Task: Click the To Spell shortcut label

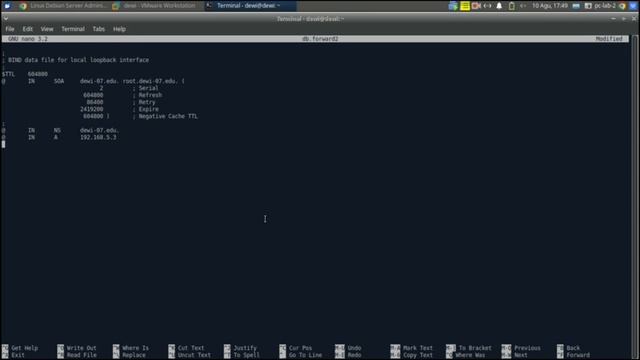Action: coord(247,355)
